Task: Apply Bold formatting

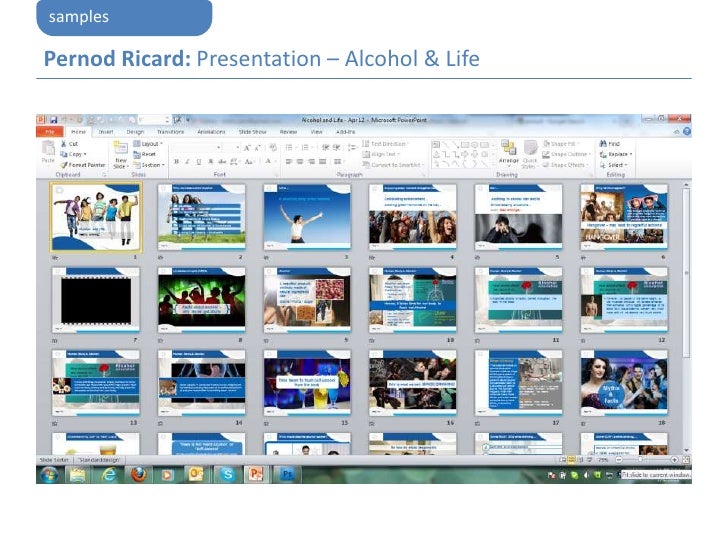Action: point(176,162)
